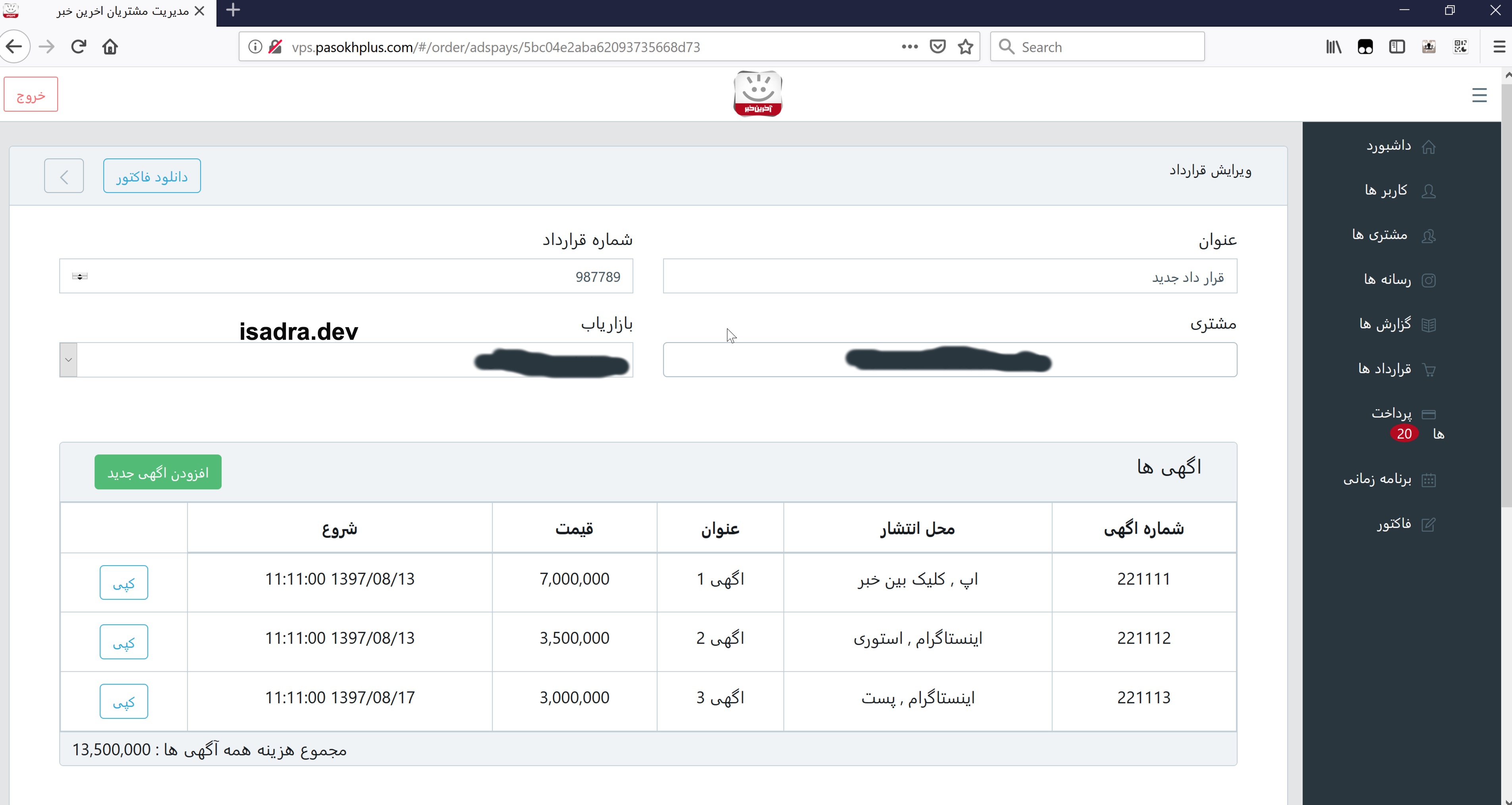Save page to Pocket icon
Viewport: 1512px width, 805px height.
(937, 47)
